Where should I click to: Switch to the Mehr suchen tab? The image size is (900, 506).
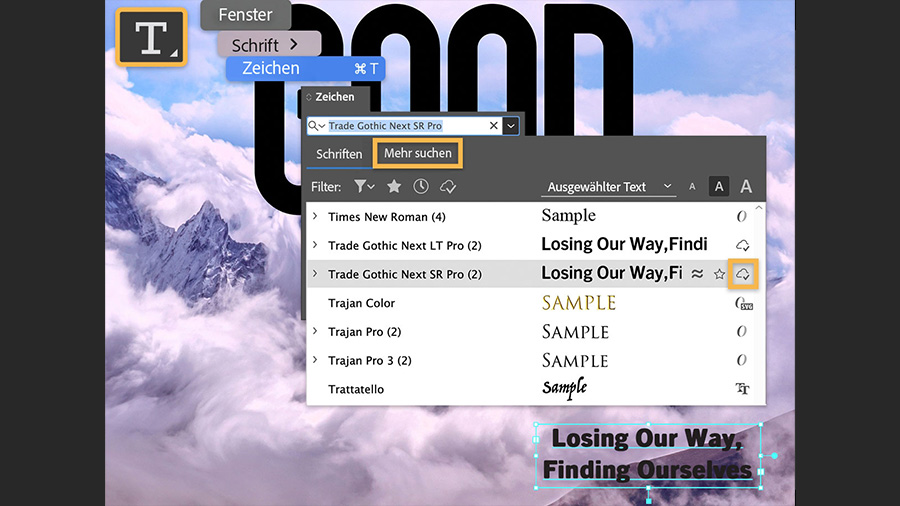417,153
